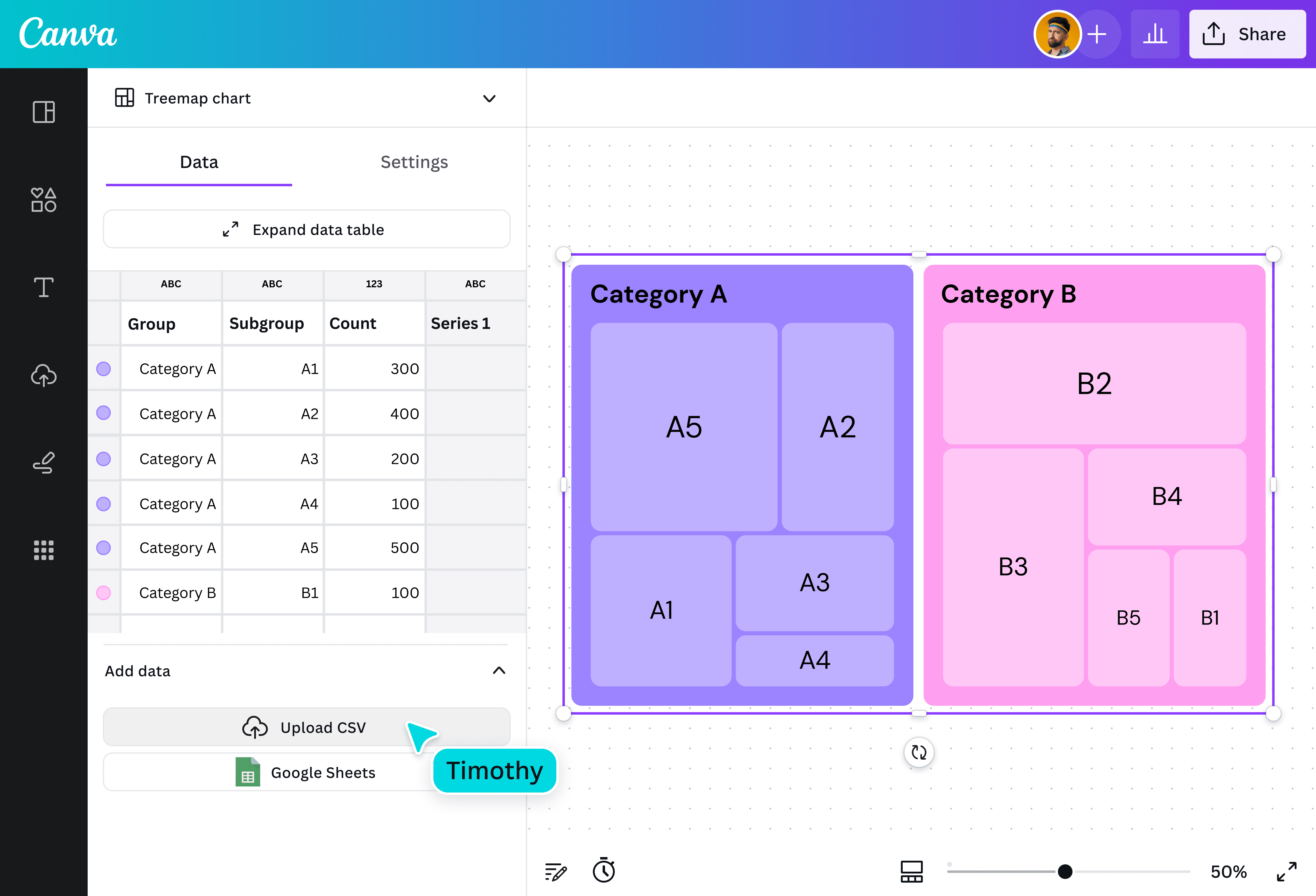
Task: Open the Elements panel in the sidebar
Action: tap(43, 200)
